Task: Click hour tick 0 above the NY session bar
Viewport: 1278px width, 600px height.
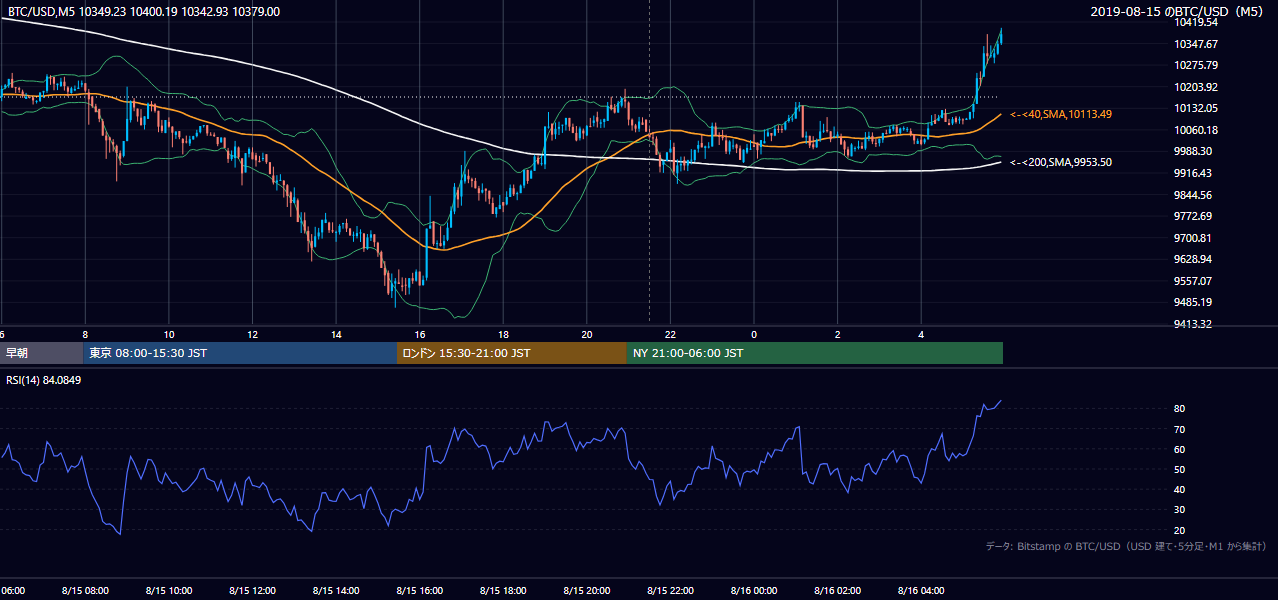Action: (754, 334)
